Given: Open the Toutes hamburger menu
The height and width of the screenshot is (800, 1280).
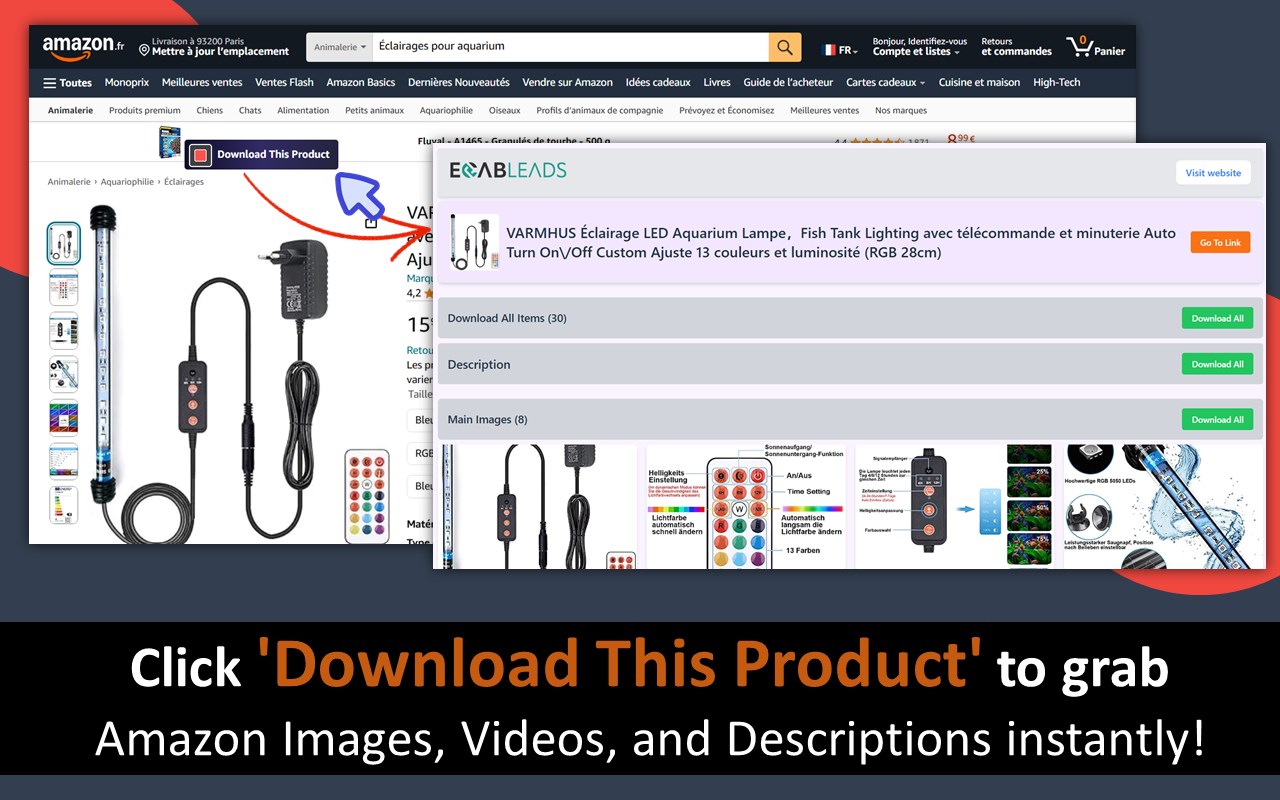Looking at the screenshot, I should [x=67, y=83].
